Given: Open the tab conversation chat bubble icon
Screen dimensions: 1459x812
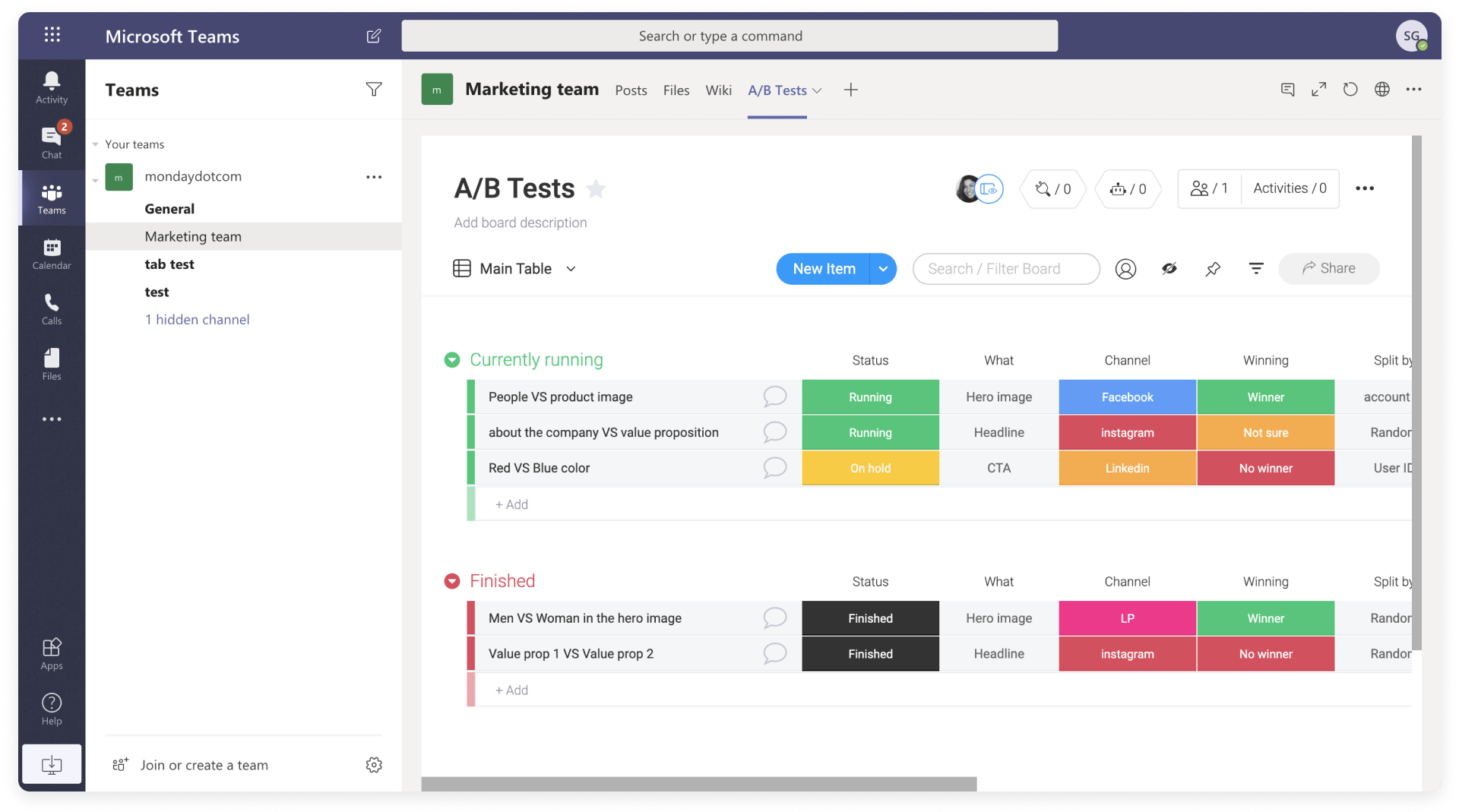Looking at the screenshot, I should (x=1287, y=89).
